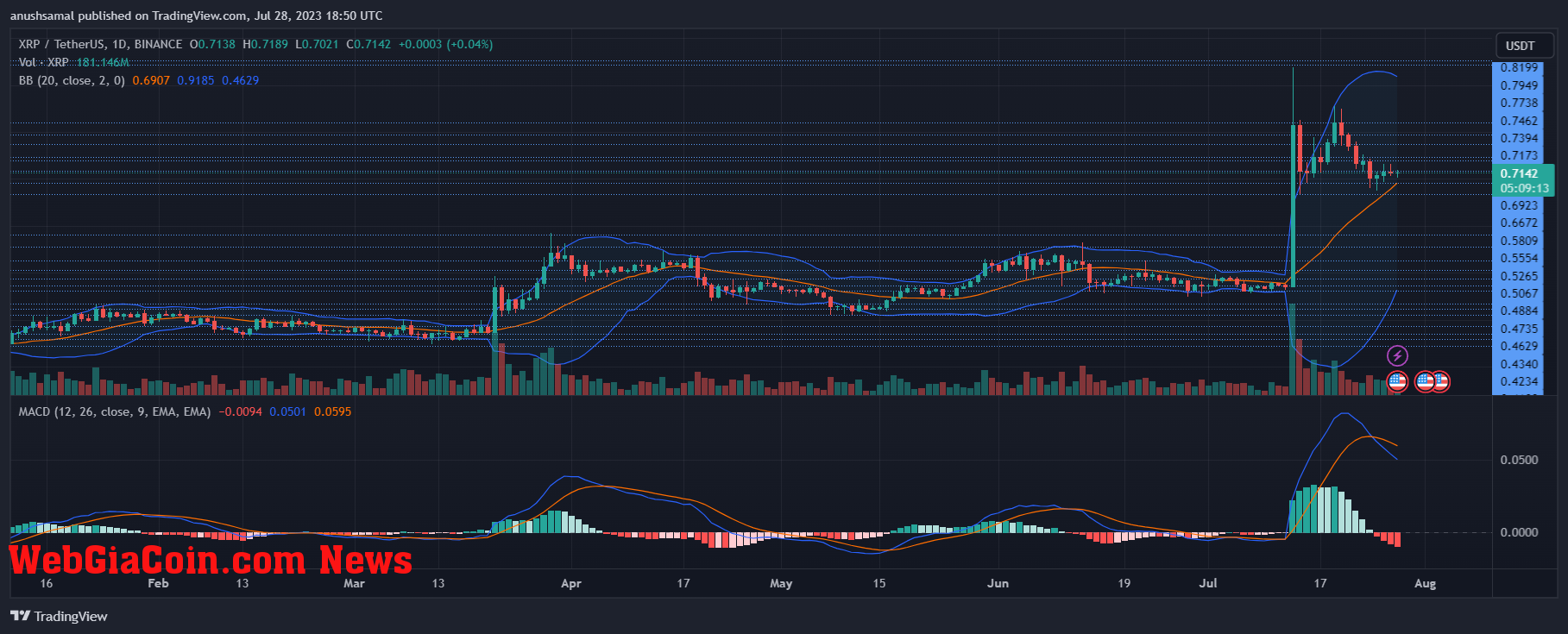
Task: Click the 0.4340 price axis label
Action: 1519,364
